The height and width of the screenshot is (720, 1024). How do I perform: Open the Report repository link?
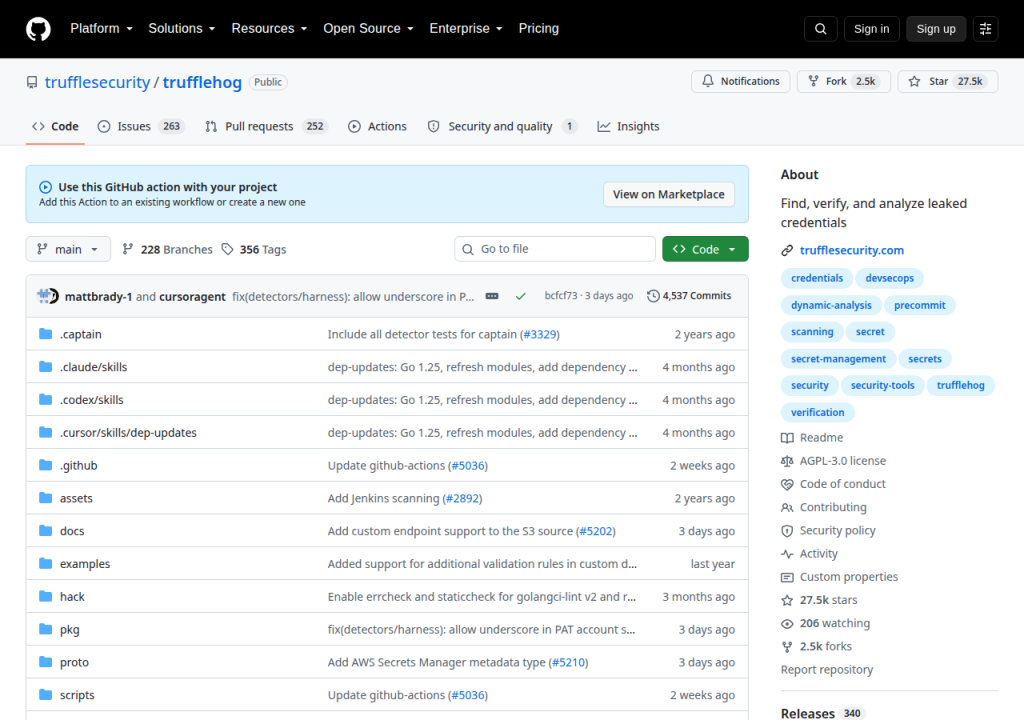pos(827,670)
